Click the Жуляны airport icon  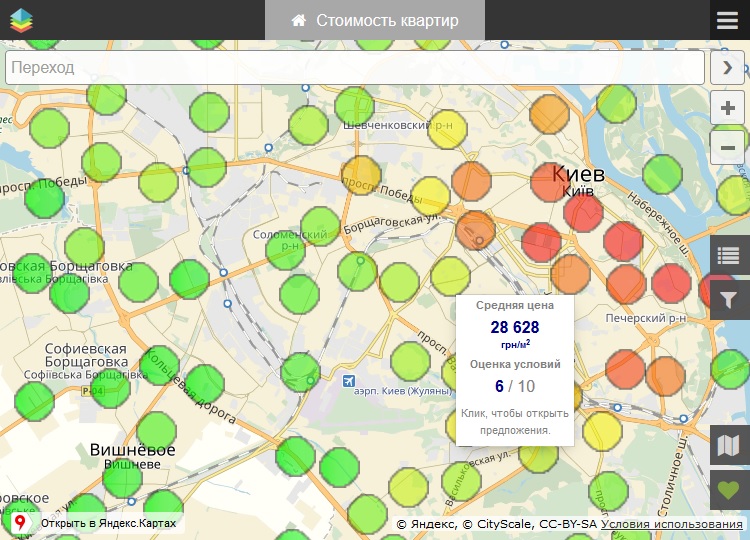348,381
